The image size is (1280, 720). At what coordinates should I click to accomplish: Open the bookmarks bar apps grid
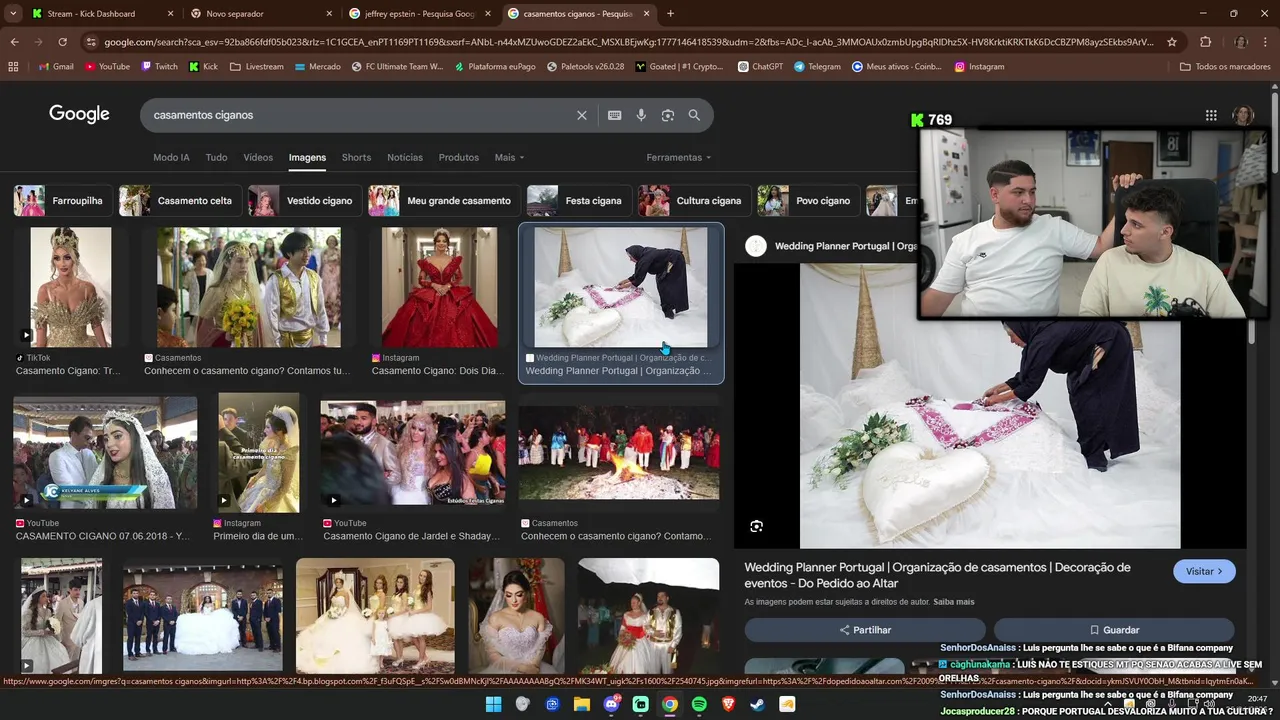(x=13, y=67)
